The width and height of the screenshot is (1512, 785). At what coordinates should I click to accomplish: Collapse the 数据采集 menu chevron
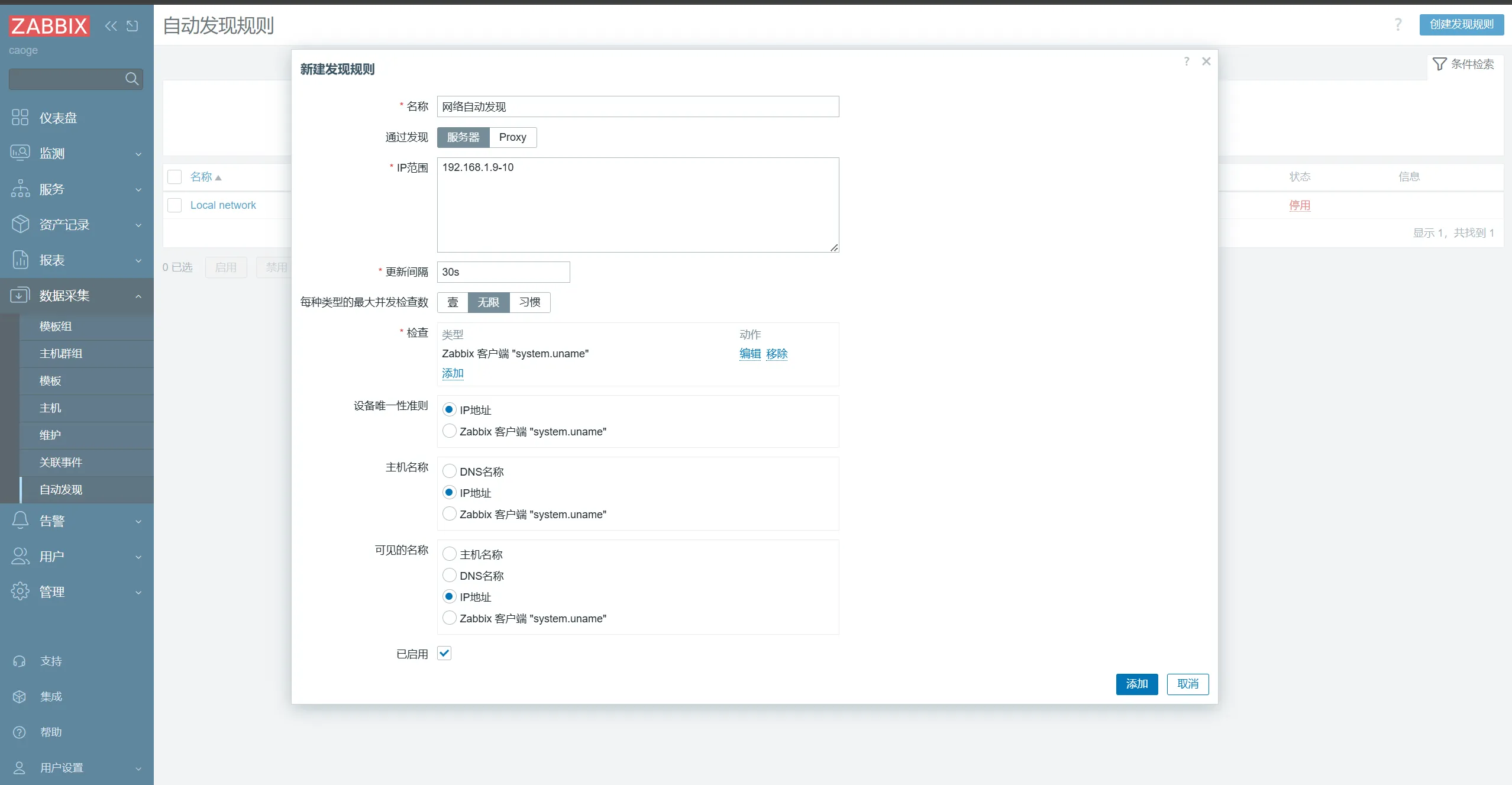tap(138, 296)
